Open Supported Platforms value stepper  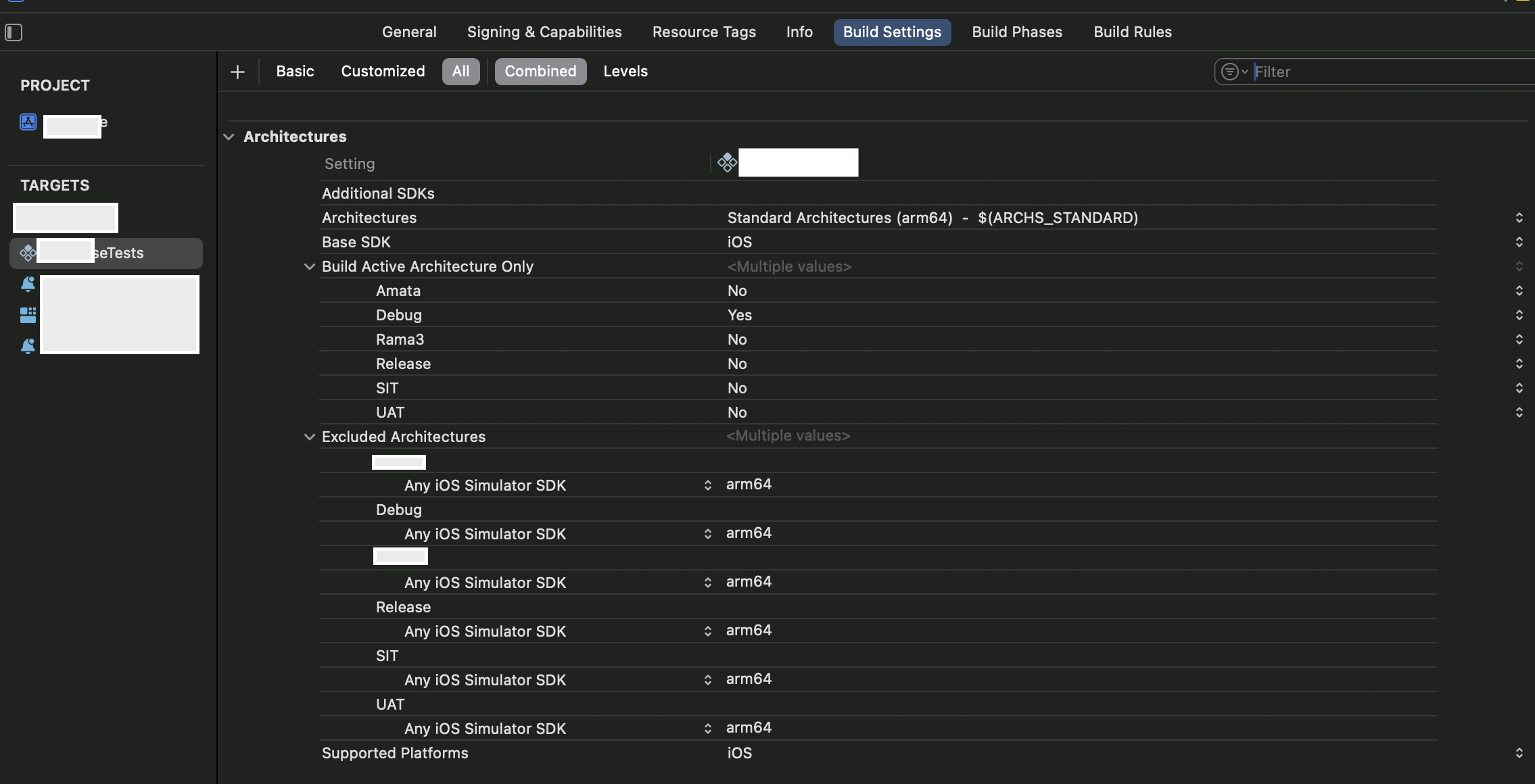tap(1519, 753)
